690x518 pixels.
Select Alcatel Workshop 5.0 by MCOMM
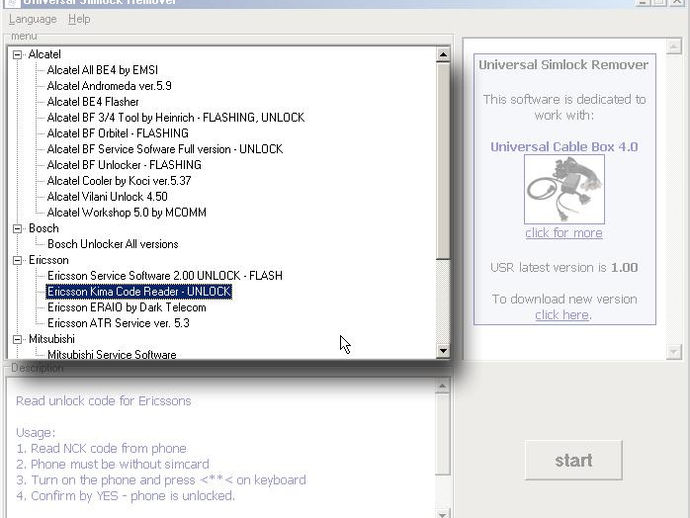click(126, 213)
